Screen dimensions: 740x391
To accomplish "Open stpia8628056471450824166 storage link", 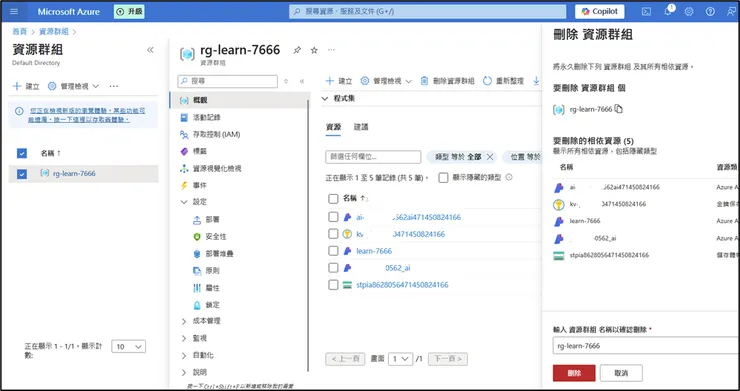I will click(402, 285).
